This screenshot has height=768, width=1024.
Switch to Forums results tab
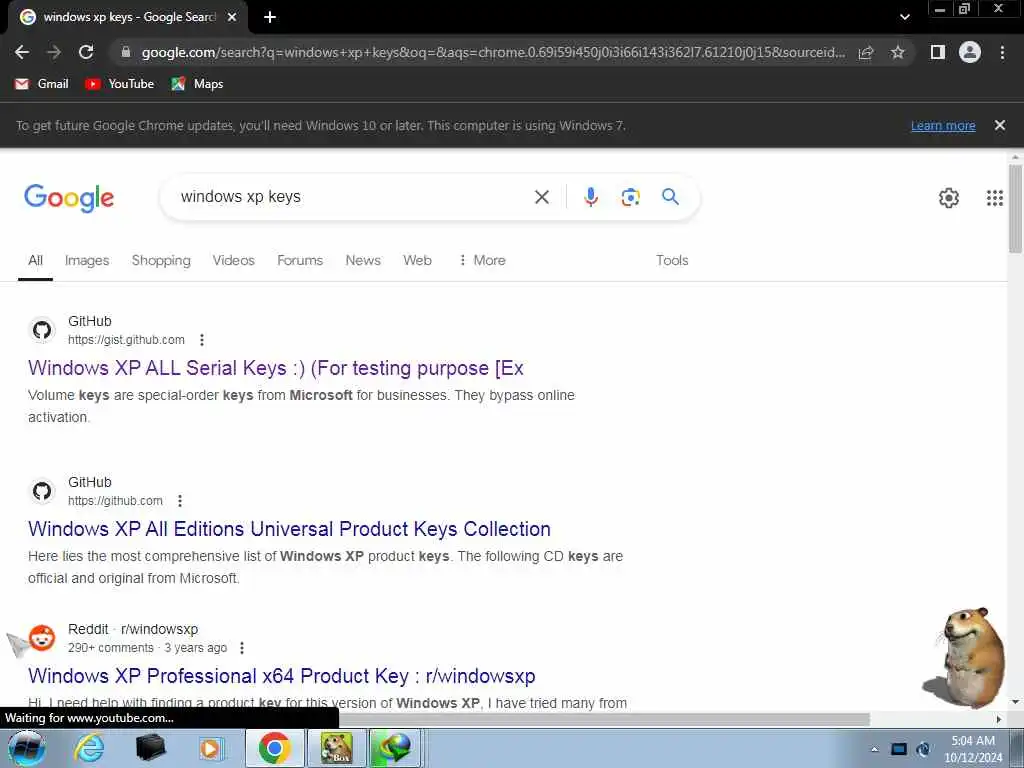[x=300, y=260]
